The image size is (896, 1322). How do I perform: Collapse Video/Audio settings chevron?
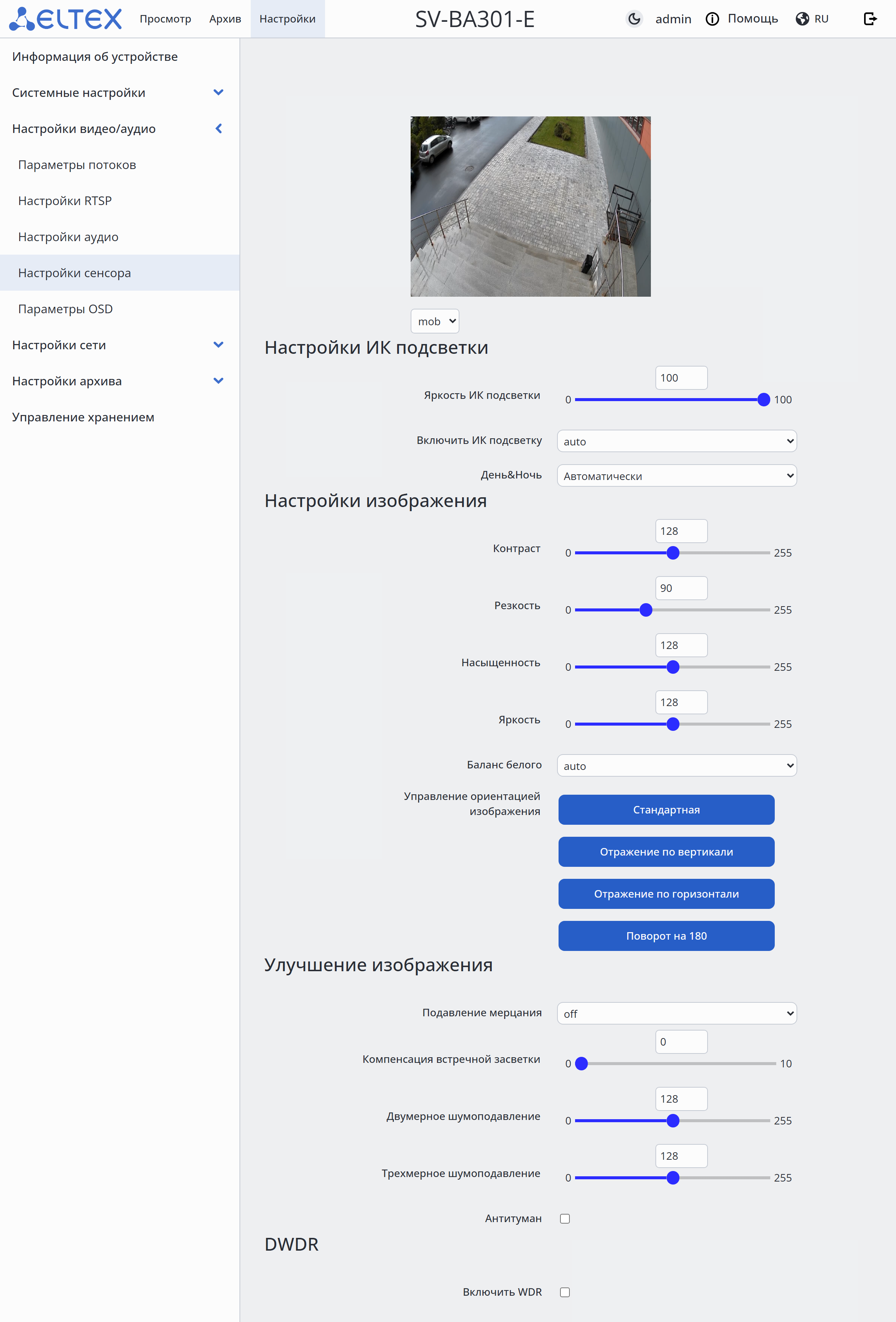[x=218, y=128]
